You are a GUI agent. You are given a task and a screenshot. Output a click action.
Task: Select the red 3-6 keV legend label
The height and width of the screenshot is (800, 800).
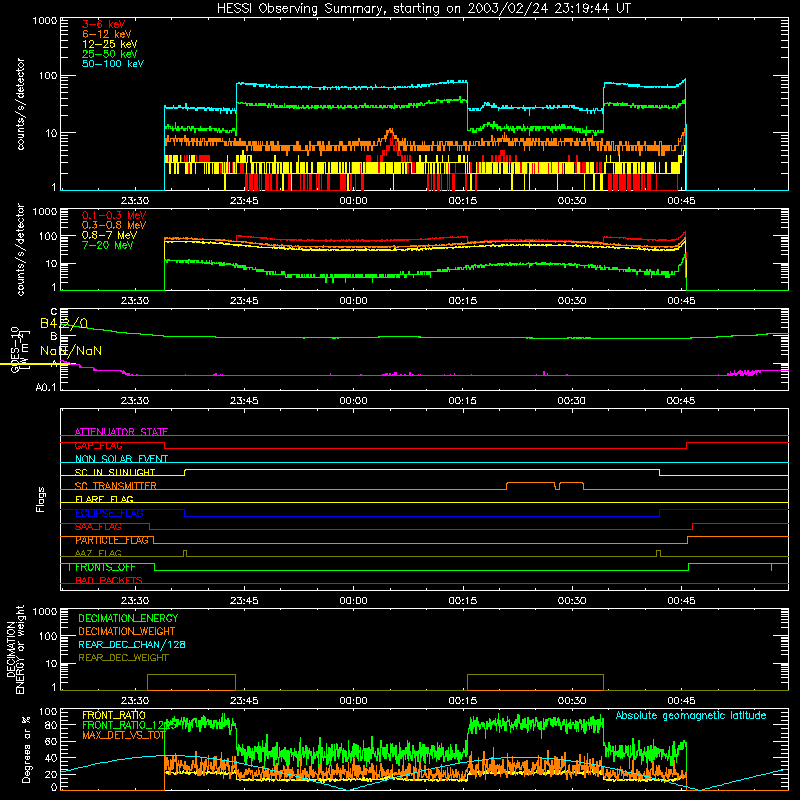103,24
